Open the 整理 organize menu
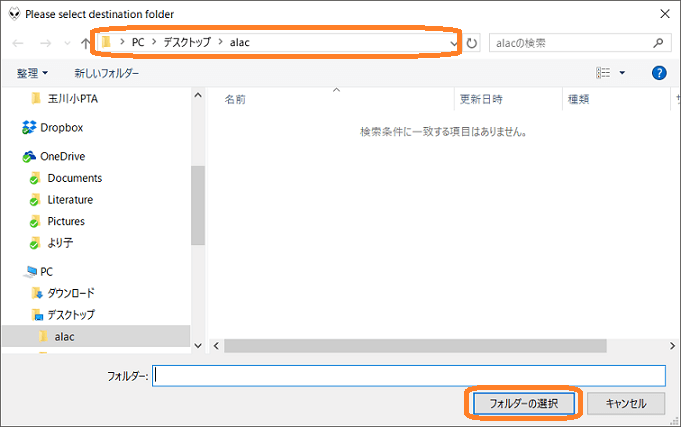The width and height of the screenshot is (681, 427). point(32,73)
